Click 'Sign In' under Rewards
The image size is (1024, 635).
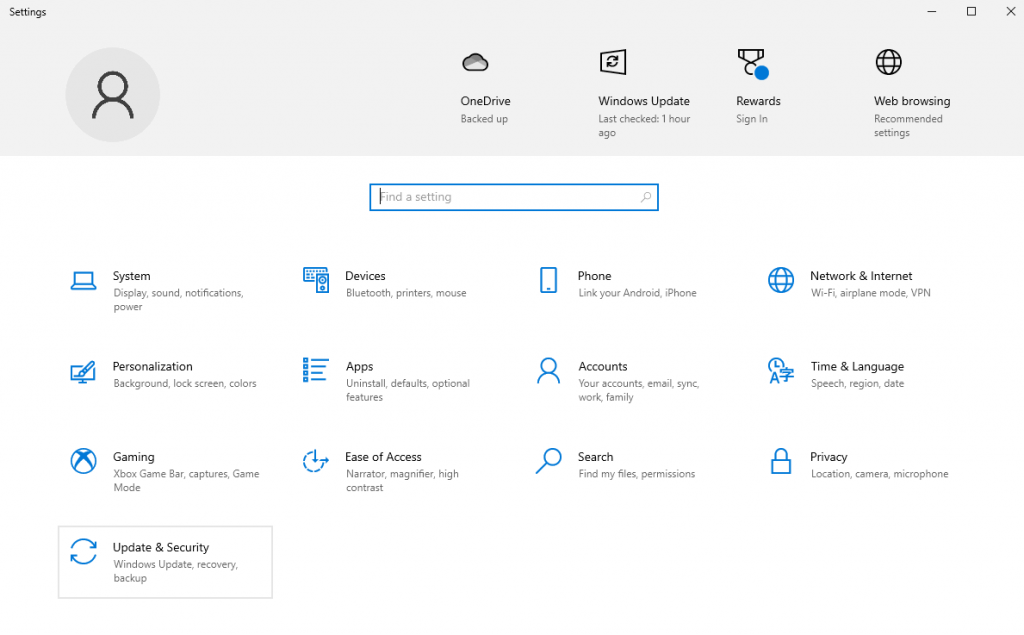(752, 119)
